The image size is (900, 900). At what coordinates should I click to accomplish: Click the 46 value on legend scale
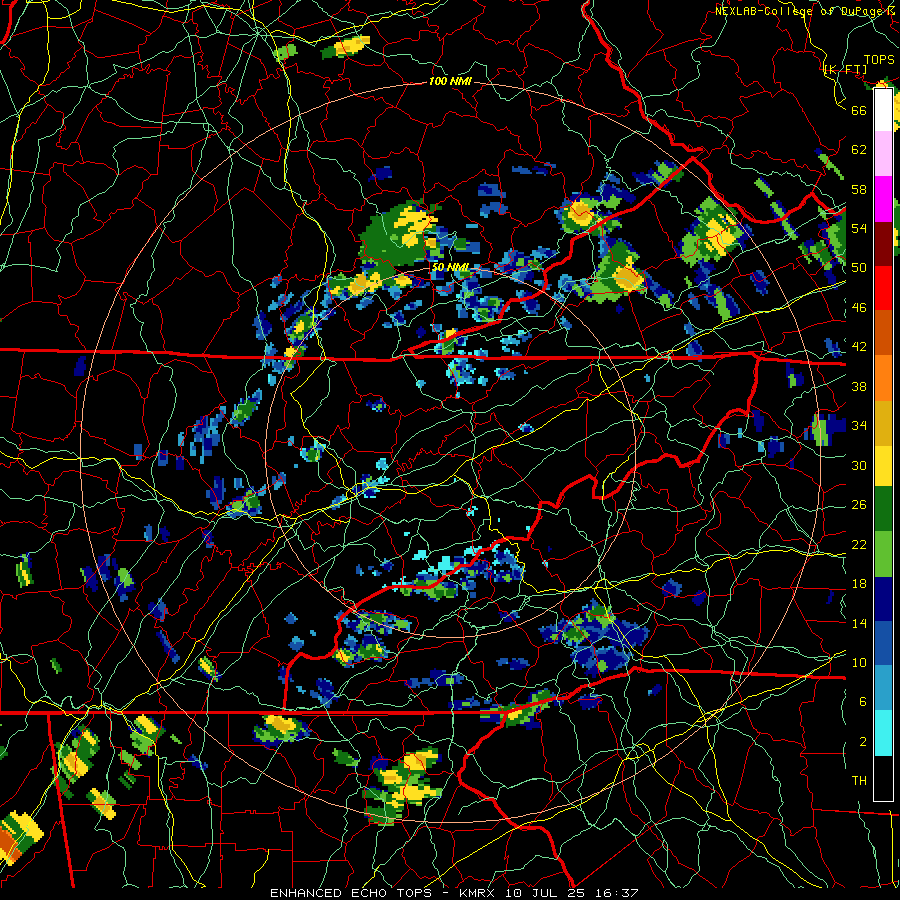pos(859,308)
